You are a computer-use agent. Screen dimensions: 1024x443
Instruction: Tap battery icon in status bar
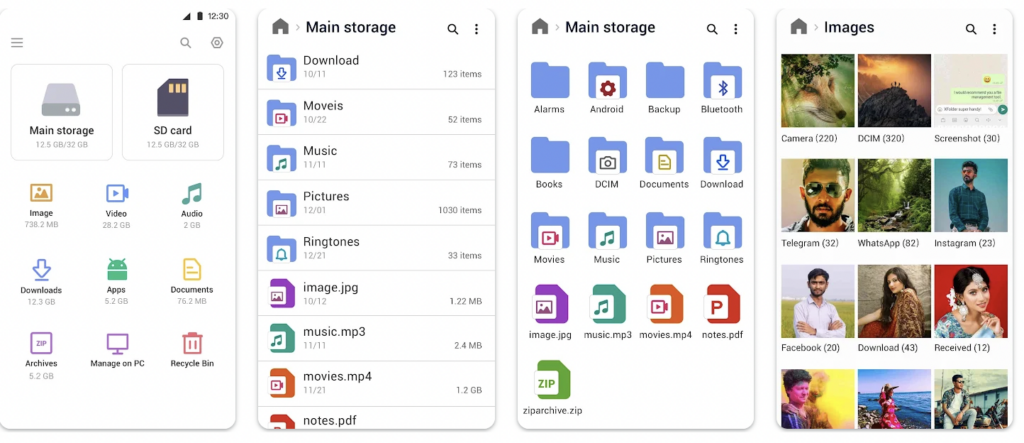click(200, 16)
